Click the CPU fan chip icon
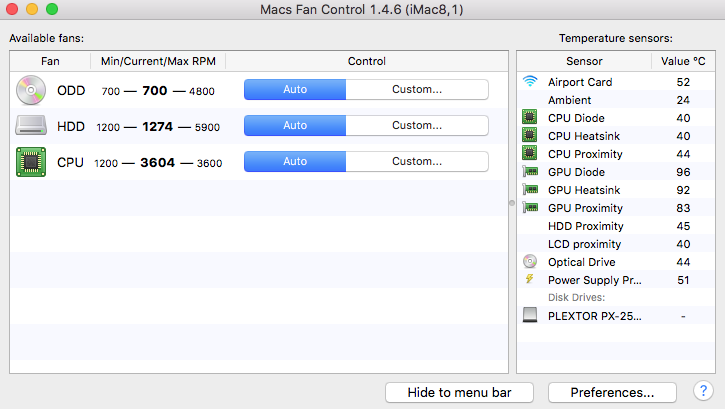The width and height of the screenshot is (725, 409). point(31,162)
